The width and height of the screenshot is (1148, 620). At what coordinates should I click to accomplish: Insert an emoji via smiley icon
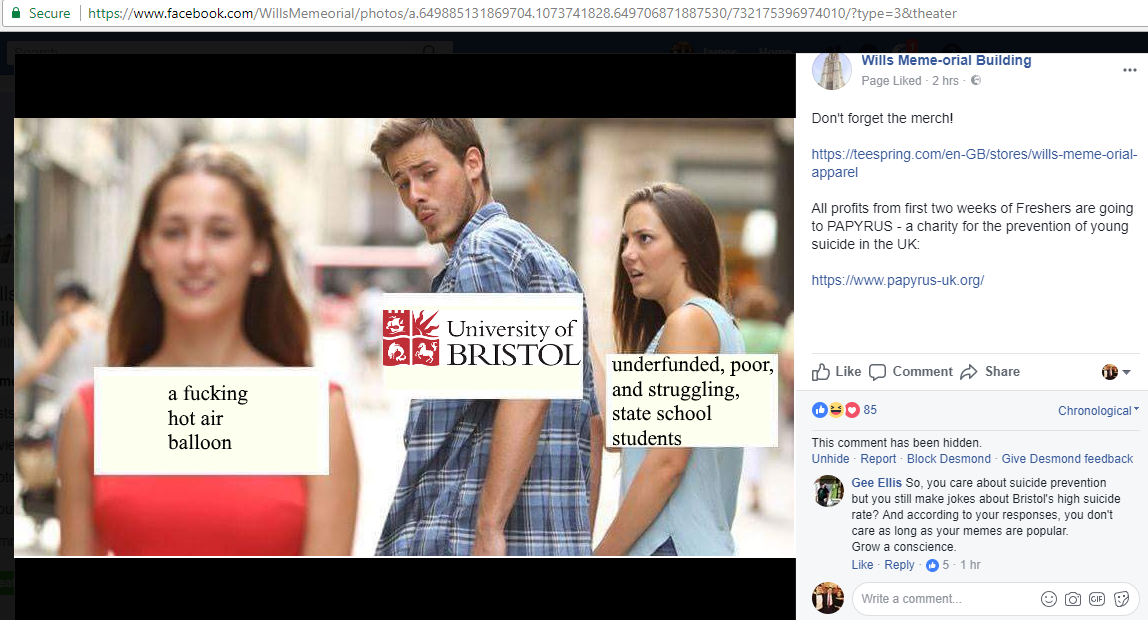click(1048, 600)
